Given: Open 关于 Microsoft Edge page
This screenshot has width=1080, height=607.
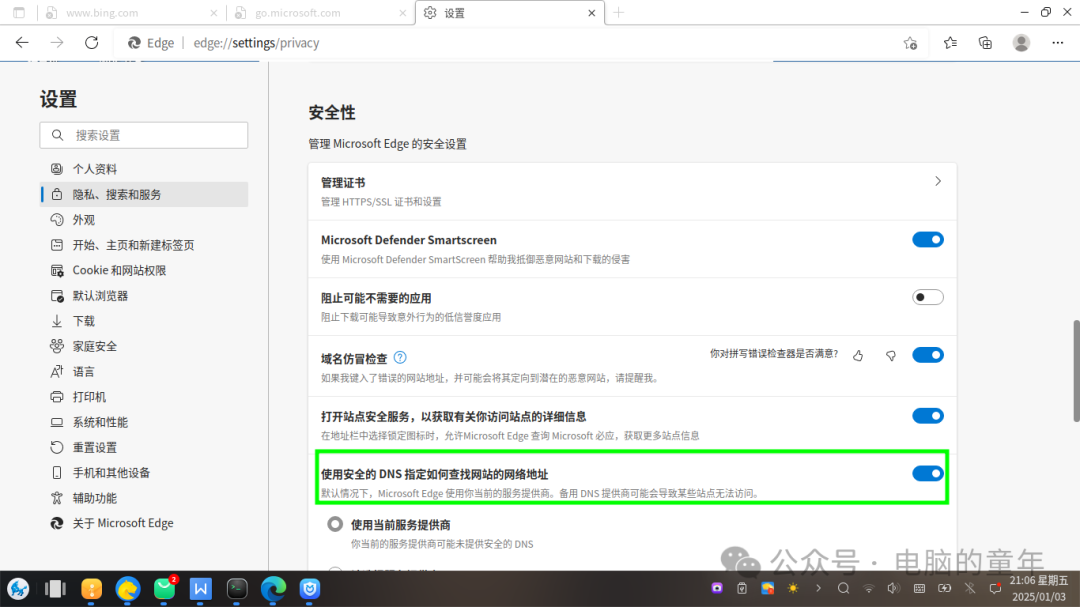Looking at the screenshot, I should pos(144,523).
